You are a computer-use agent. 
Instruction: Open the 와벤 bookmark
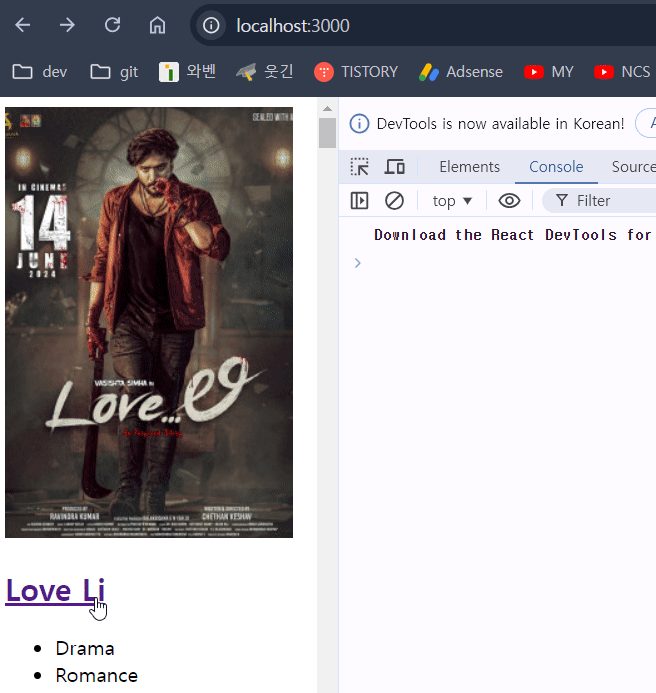click(x=187, y=72)
